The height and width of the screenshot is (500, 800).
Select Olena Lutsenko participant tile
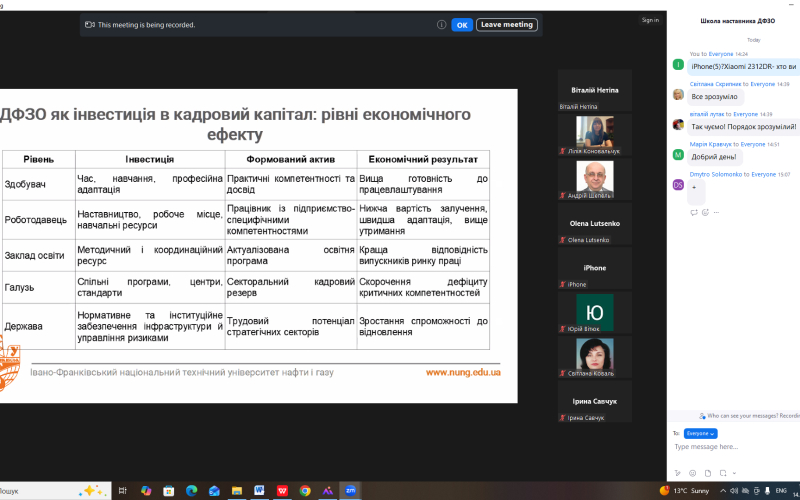pos(594,223)
